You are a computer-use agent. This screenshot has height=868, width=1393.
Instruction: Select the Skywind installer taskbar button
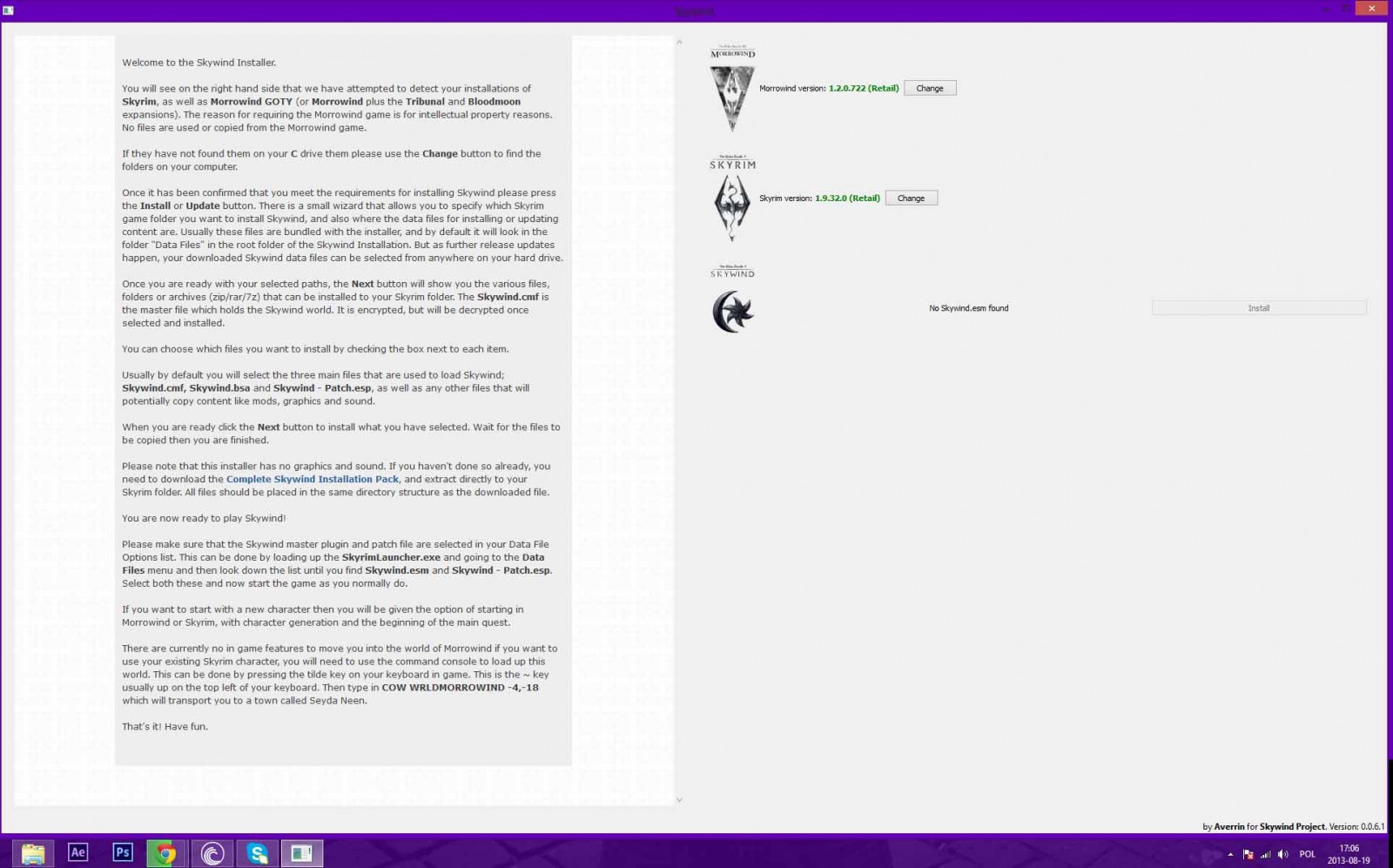pos(302,853)
